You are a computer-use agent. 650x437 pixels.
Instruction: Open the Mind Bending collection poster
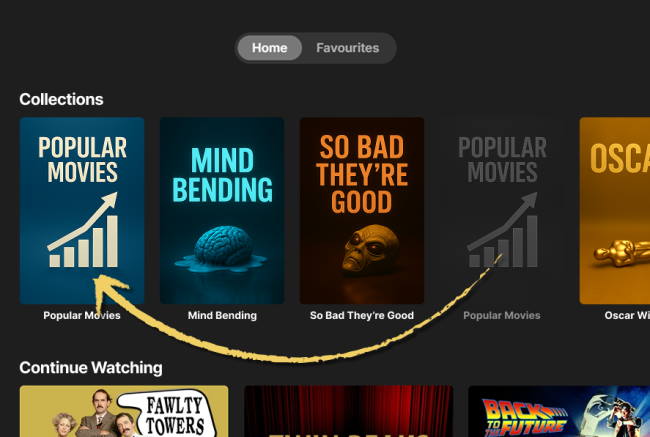[222, 211]
